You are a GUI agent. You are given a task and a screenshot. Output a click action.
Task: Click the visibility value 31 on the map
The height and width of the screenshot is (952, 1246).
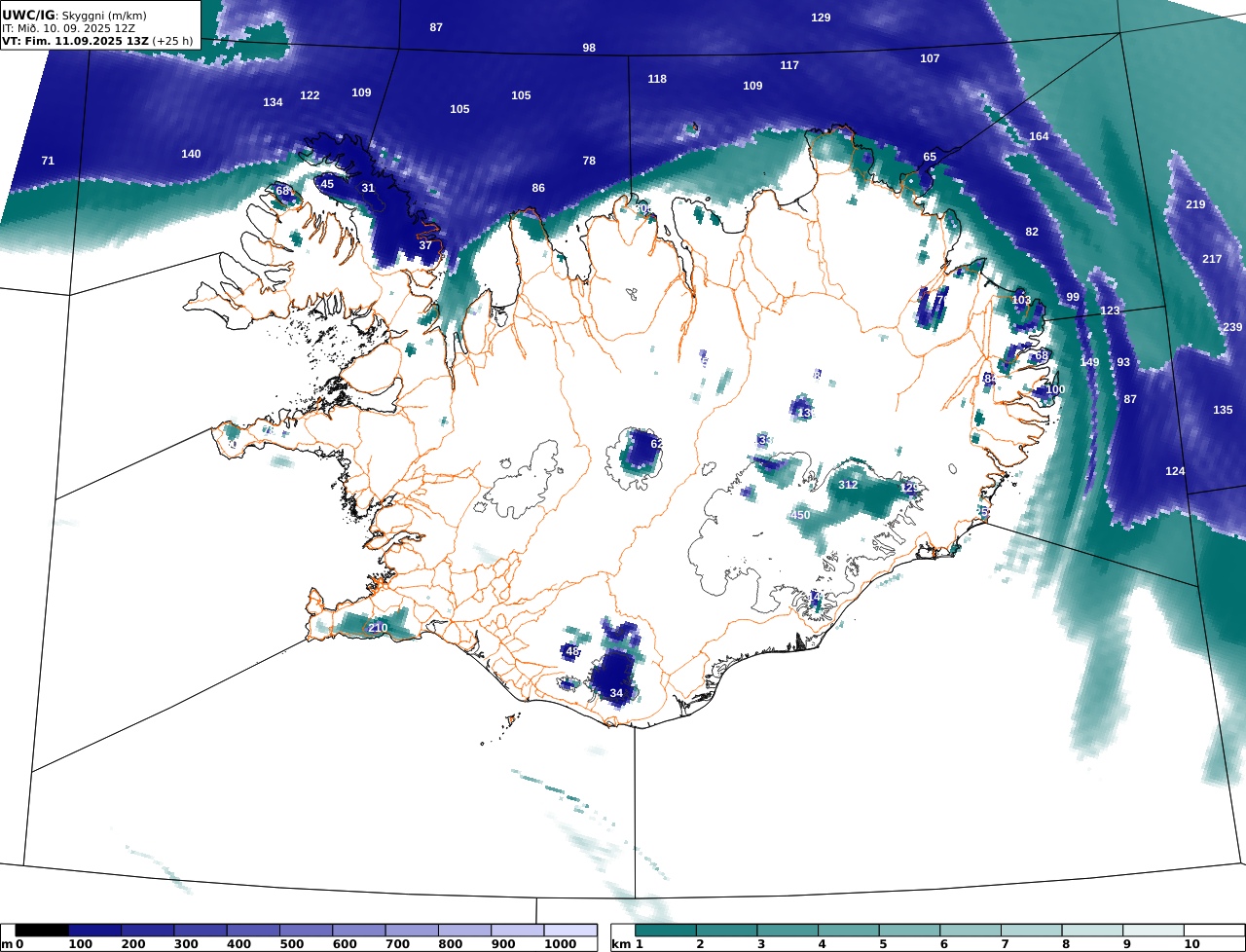[368, 188]
